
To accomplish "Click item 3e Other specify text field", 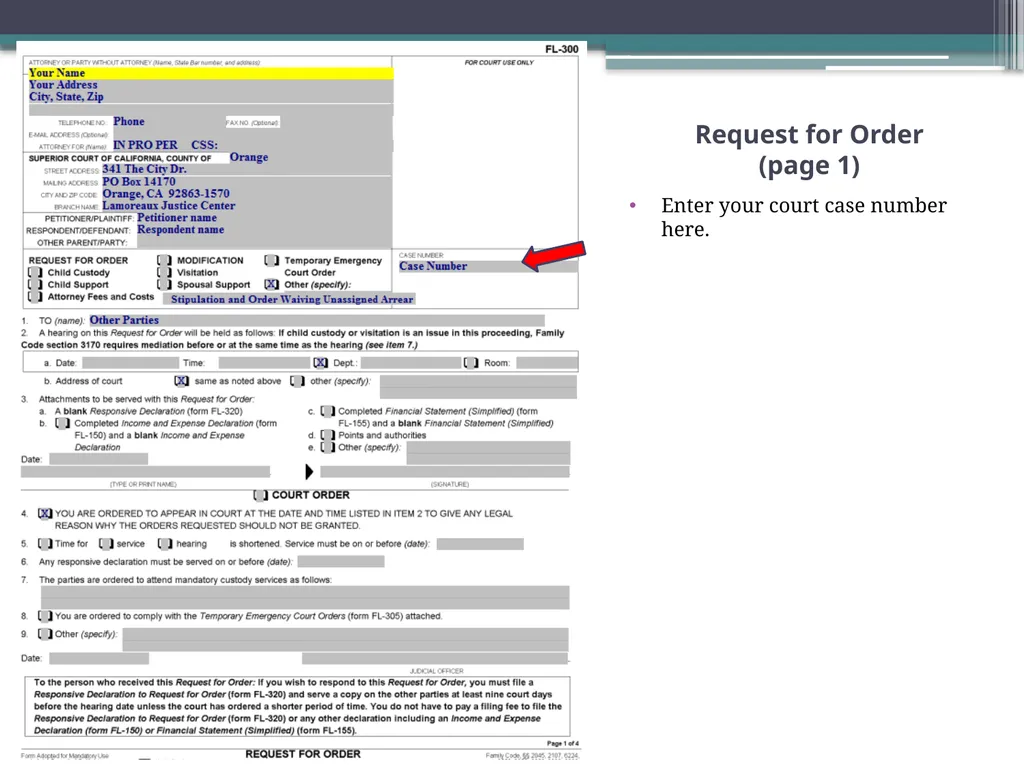I will tap(488, 453).
